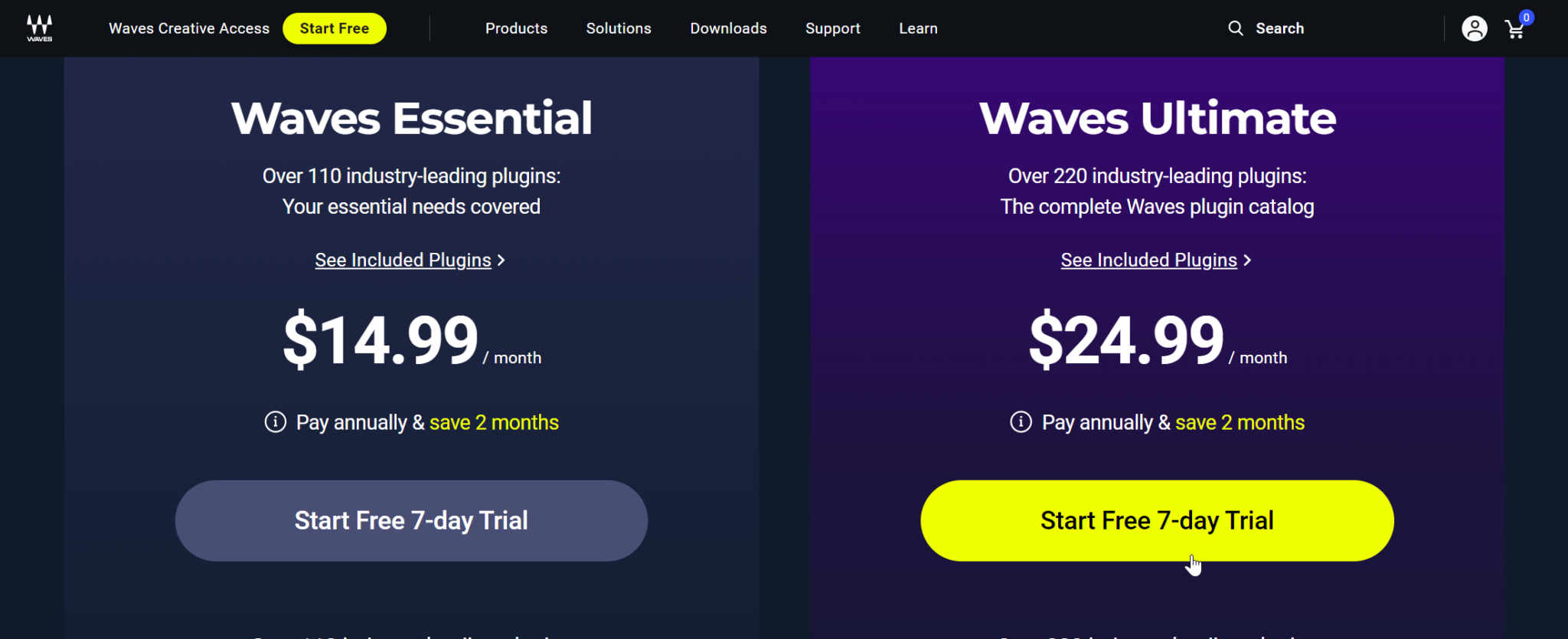Viewport: 1568px width, 639px height.
Task: Open the Products menu
Action: 516,28
